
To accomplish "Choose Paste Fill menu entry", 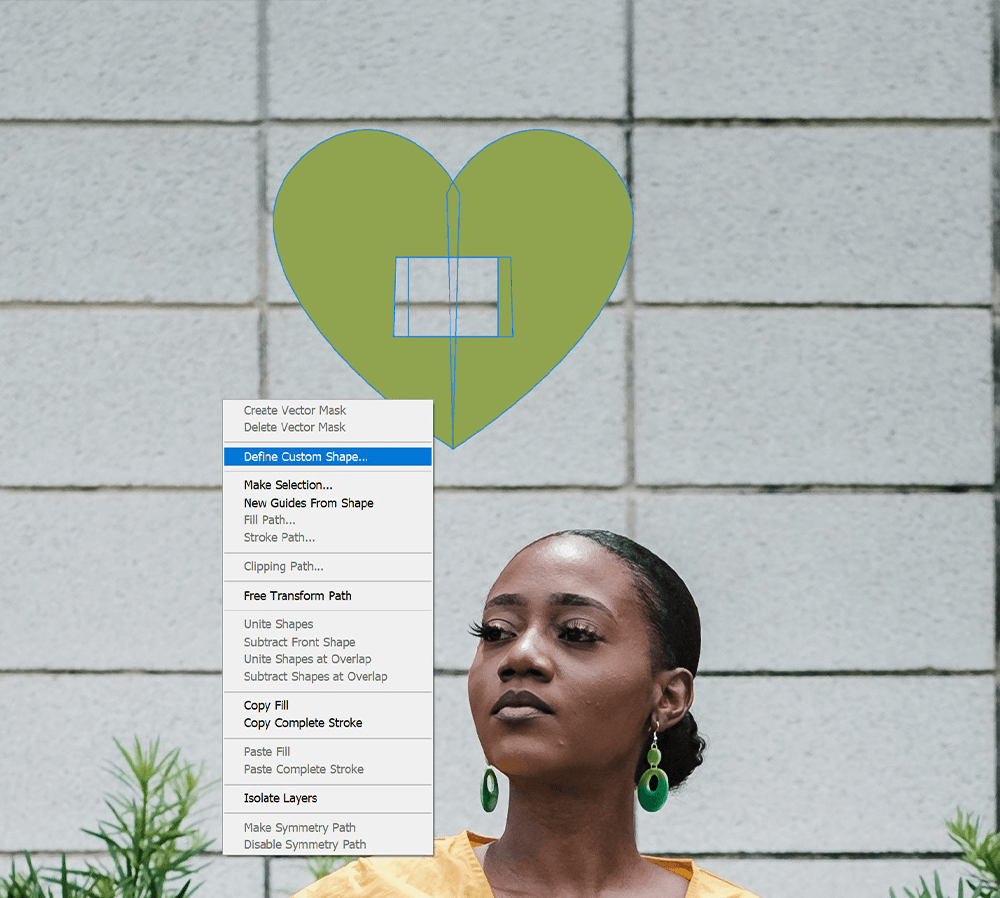I will (328, 752).
